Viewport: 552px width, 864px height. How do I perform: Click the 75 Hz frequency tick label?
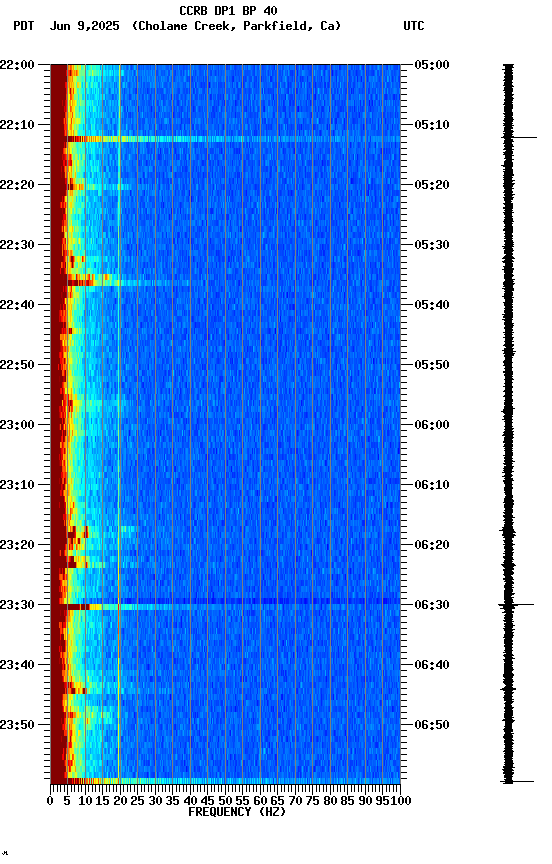pos(312,801)
